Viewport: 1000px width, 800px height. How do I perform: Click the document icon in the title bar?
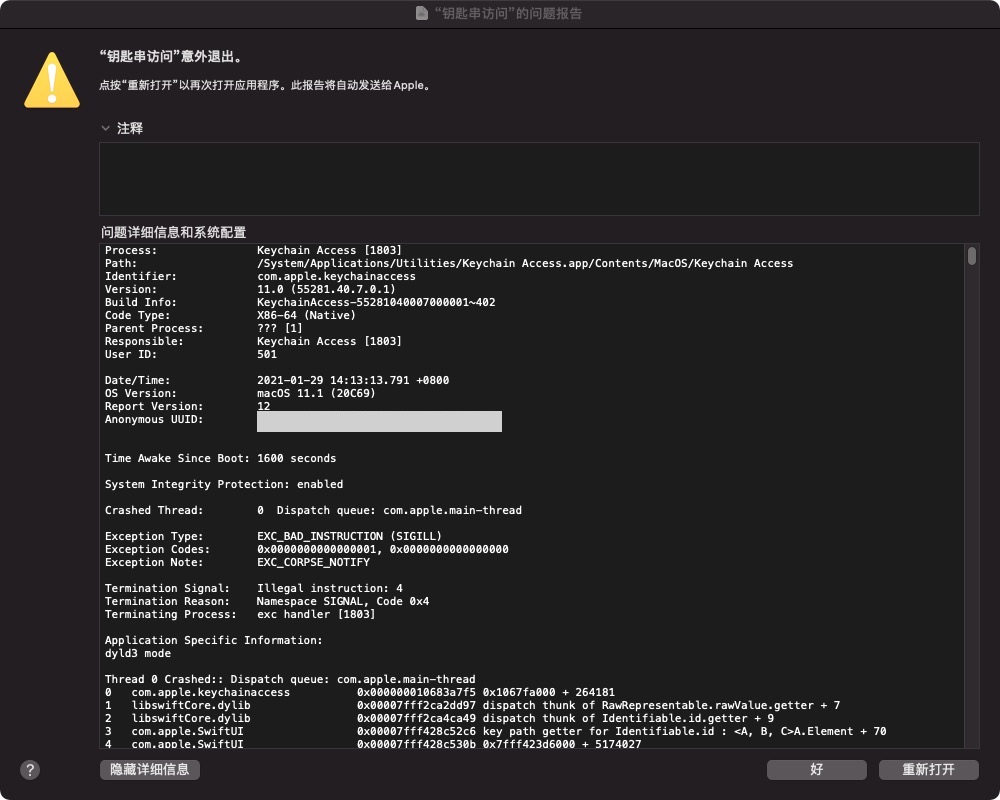coord(423,14)
